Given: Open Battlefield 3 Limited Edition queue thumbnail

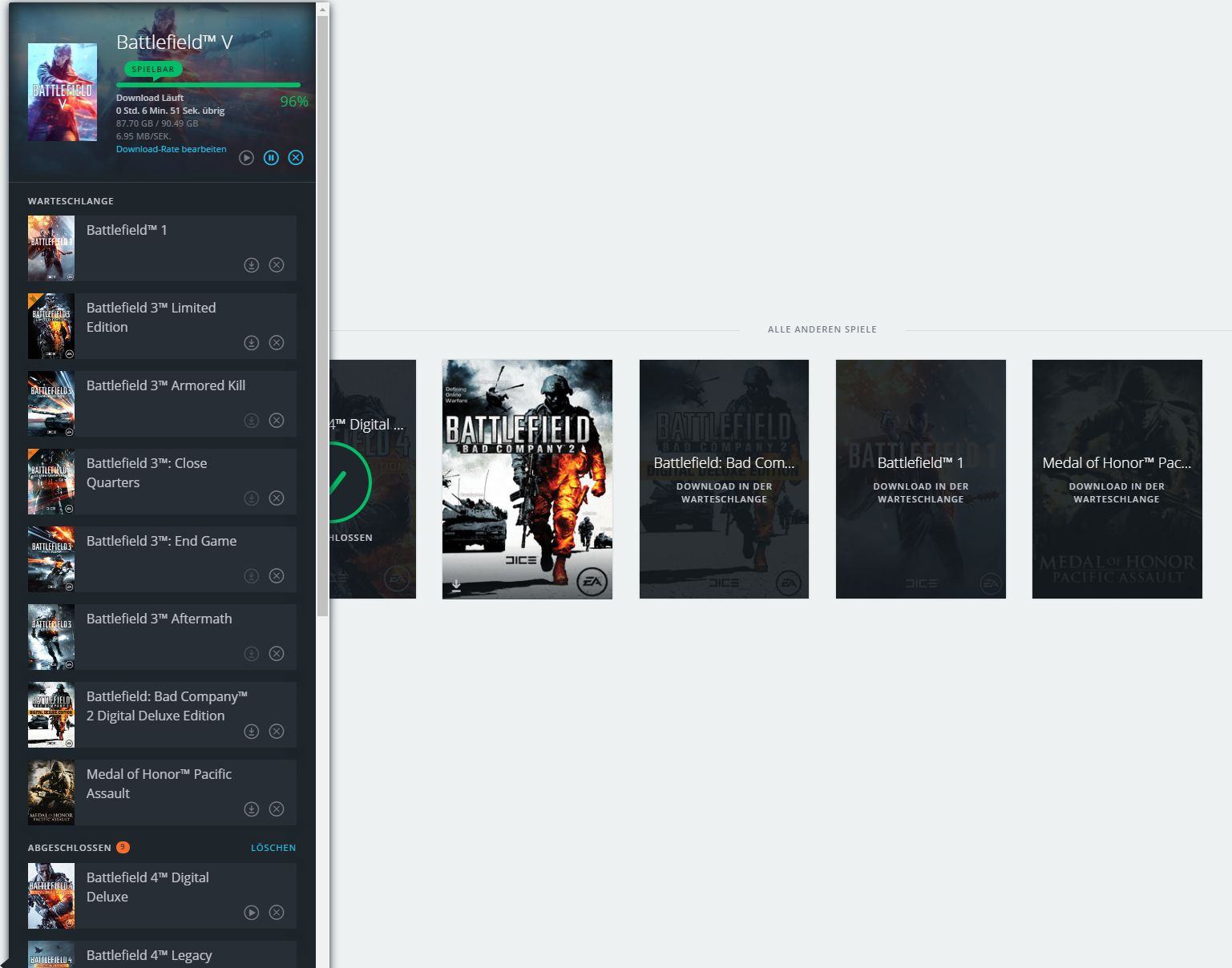Looking at the screenshot, I should pyautogui.click(x=51, y=326).
